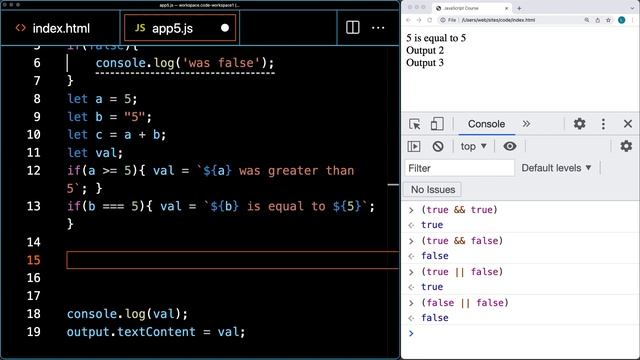Image resolution: width=640 pixels, height=360 pixels.
Task: Open DevTools customize menu dots
Action: (x=603, y=124)
